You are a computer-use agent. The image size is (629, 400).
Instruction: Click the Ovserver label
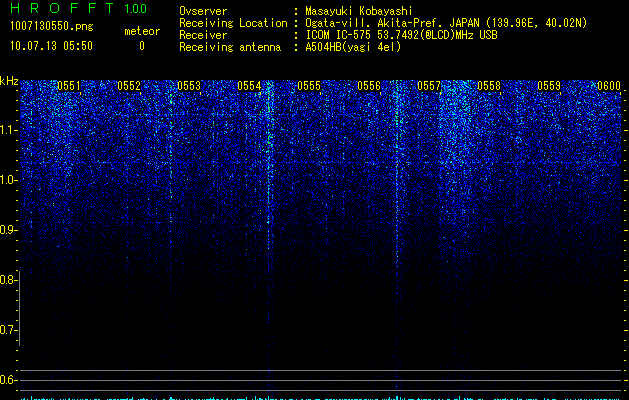(203, 11)
